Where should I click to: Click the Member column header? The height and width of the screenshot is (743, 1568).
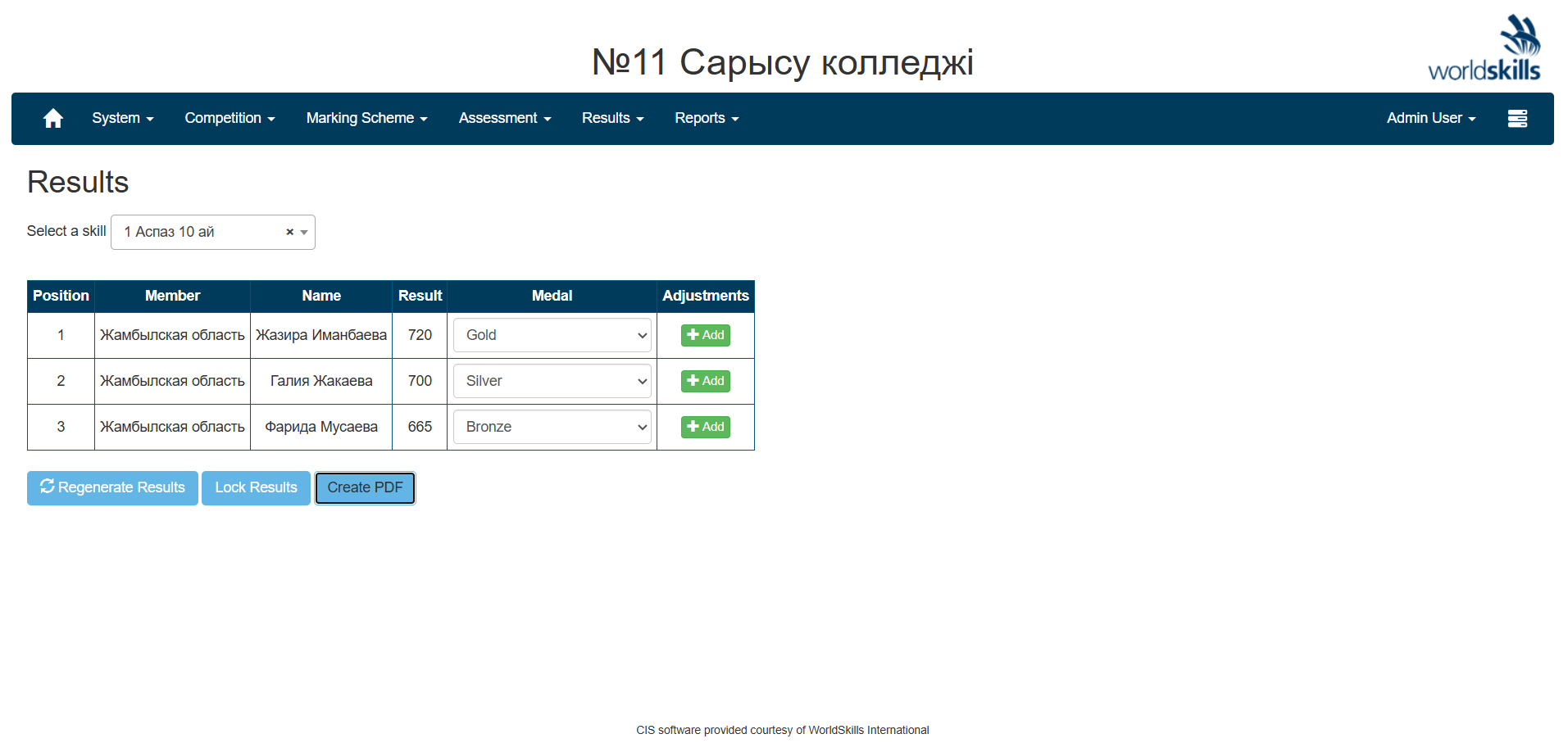click(x=172, y=297)
